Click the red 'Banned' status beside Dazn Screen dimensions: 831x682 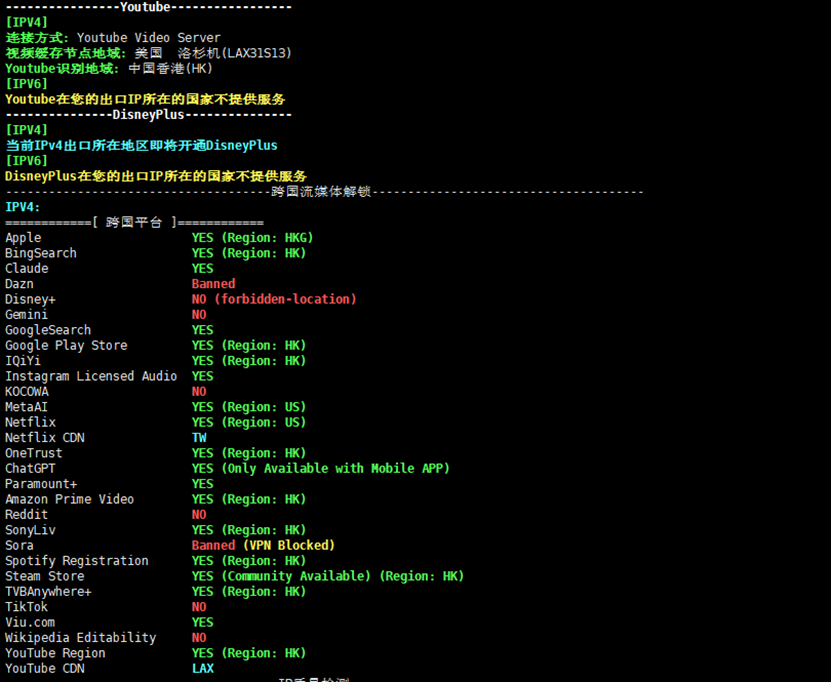(x=213, y=284)
